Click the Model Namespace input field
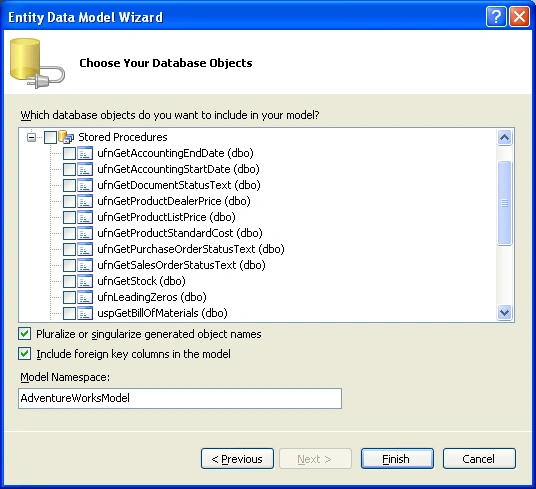The width and height of the screenshot is (536, 489). 180,398
